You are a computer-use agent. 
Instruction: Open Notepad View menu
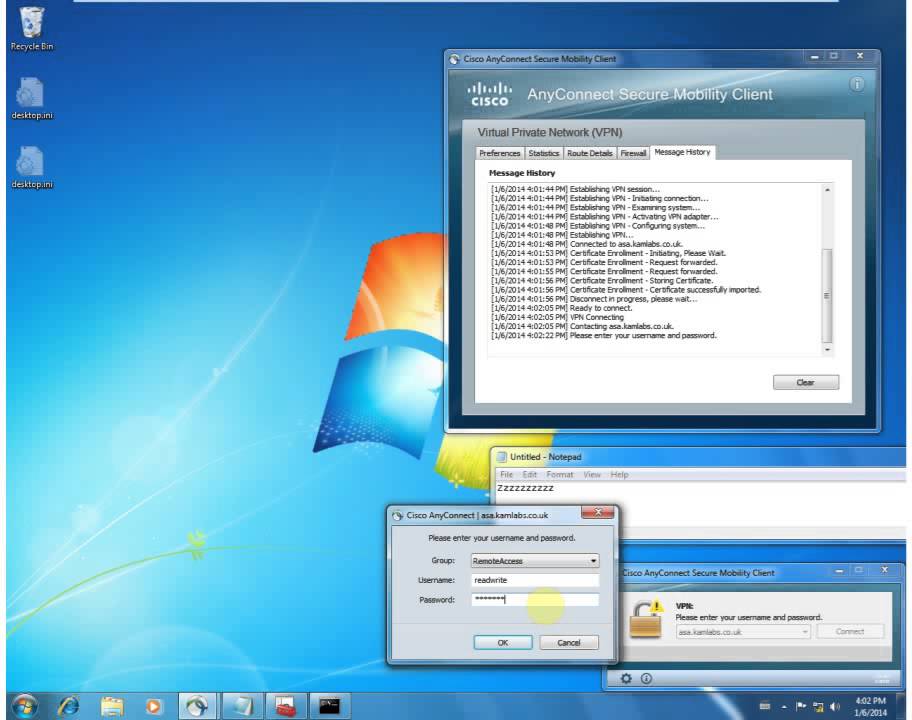click(x=592, y=475)
